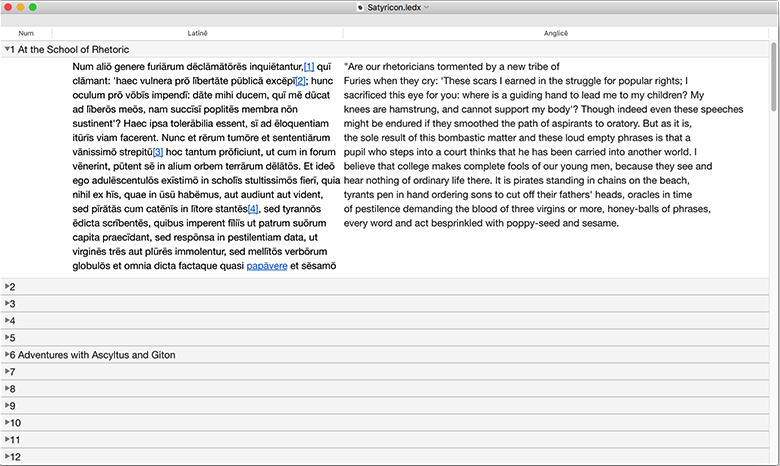Click the document icon in title bar
This screenshot has height=466, width=780.
click(x=360, y=7)
